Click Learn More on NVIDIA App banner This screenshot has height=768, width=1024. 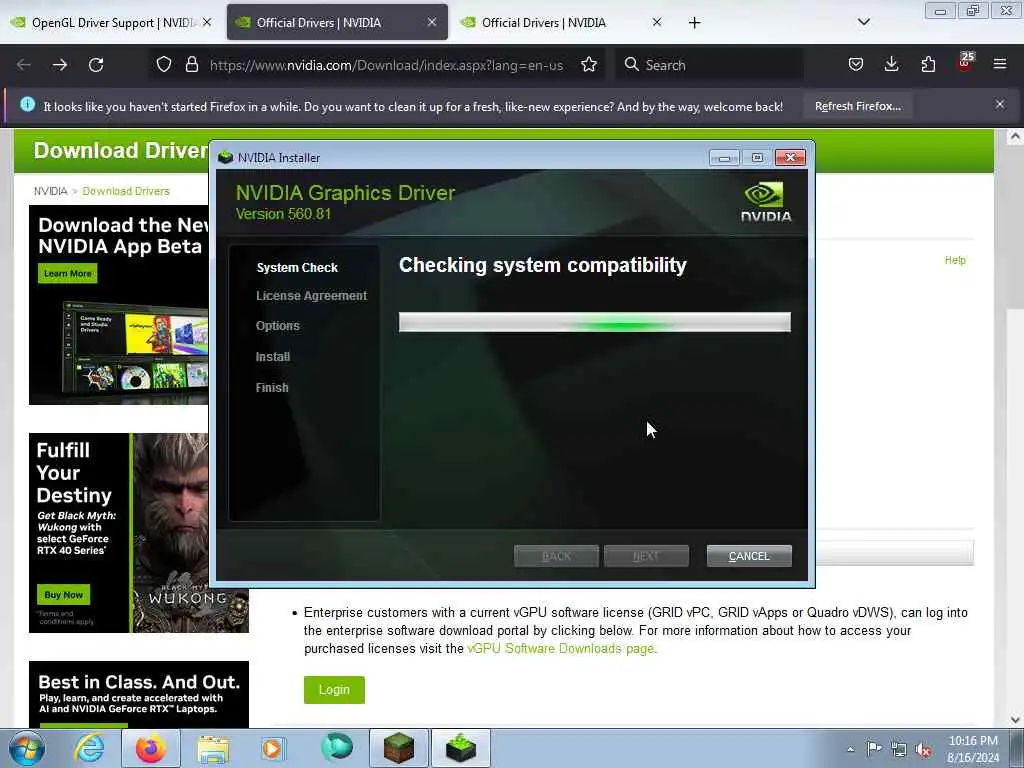pyautogui.click(x=67, y=274)
